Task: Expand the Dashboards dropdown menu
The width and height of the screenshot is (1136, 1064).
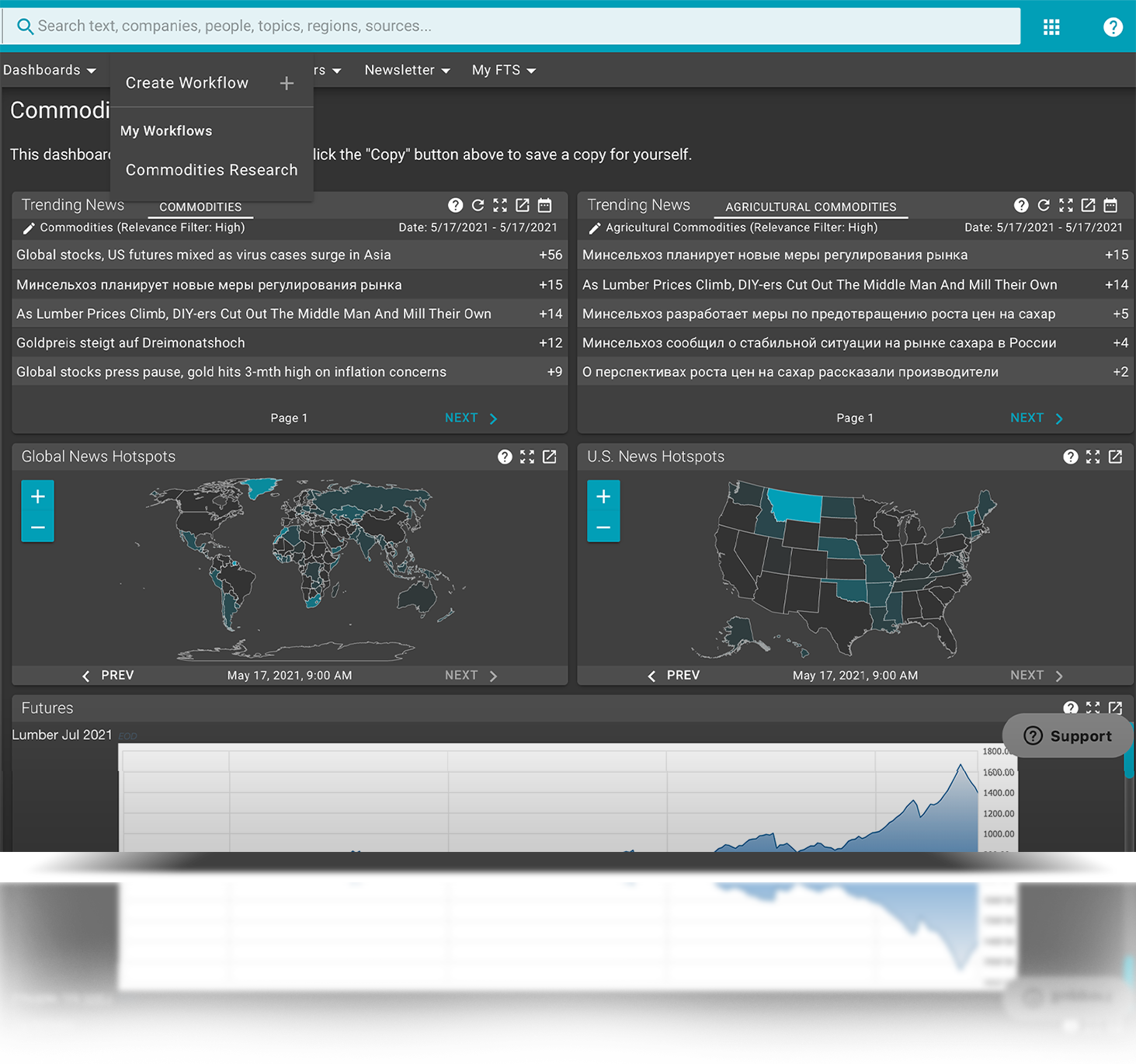Action: click(50, 70)
